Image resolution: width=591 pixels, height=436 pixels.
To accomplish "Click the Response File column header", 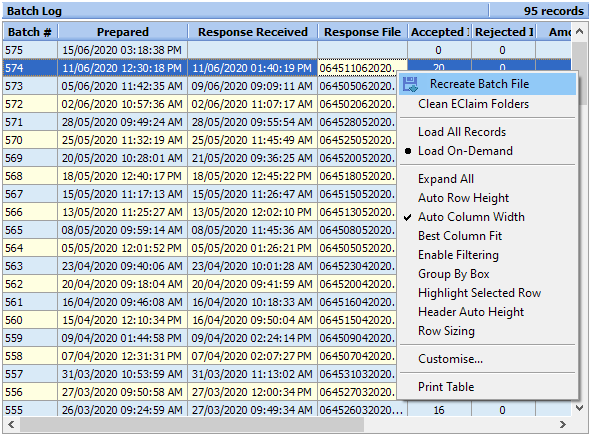I will coord(363,32).
